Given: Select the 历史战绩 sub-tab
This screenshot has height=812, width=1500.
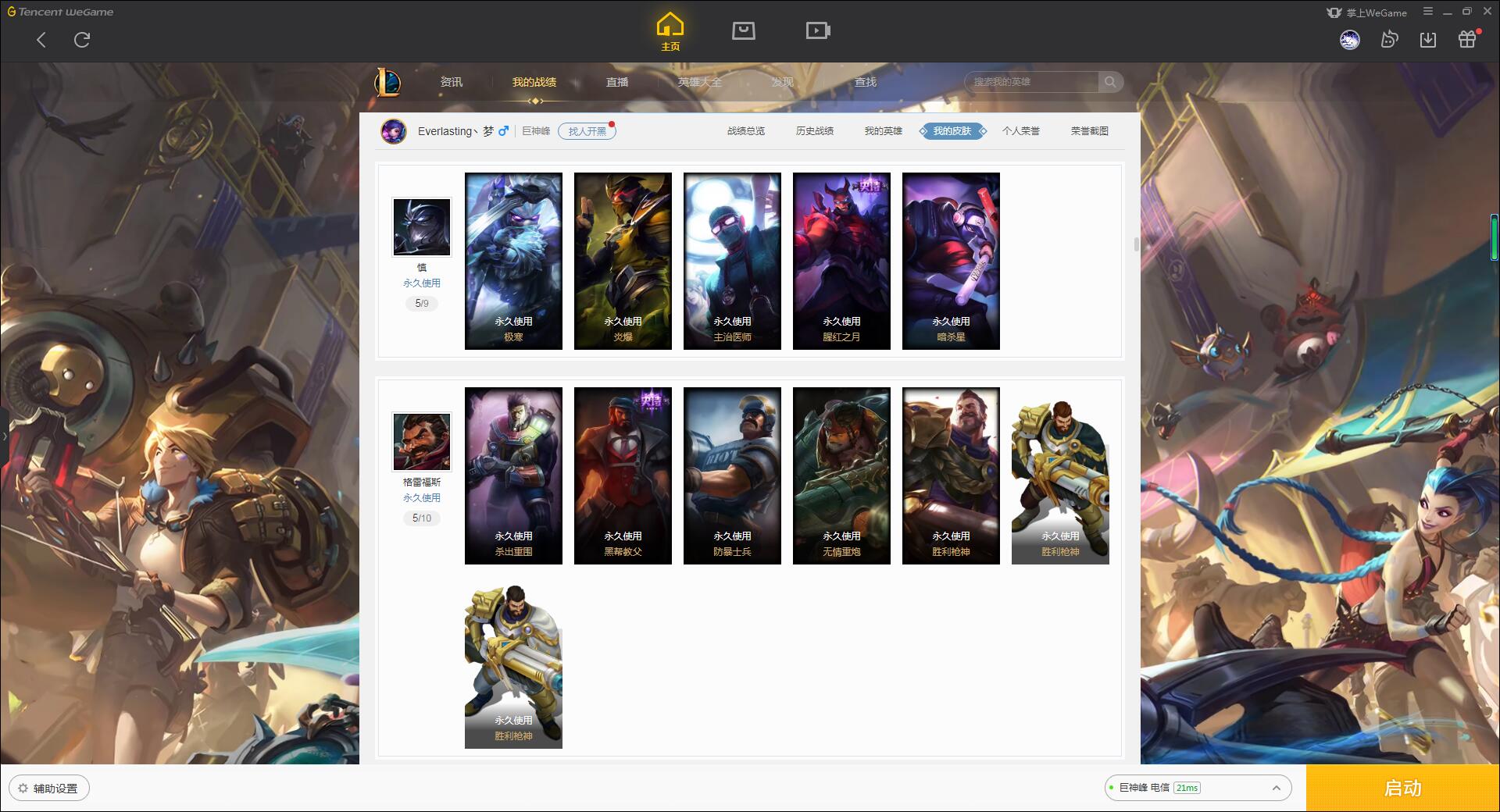Looking at the screenshot, I should (815, 131).
